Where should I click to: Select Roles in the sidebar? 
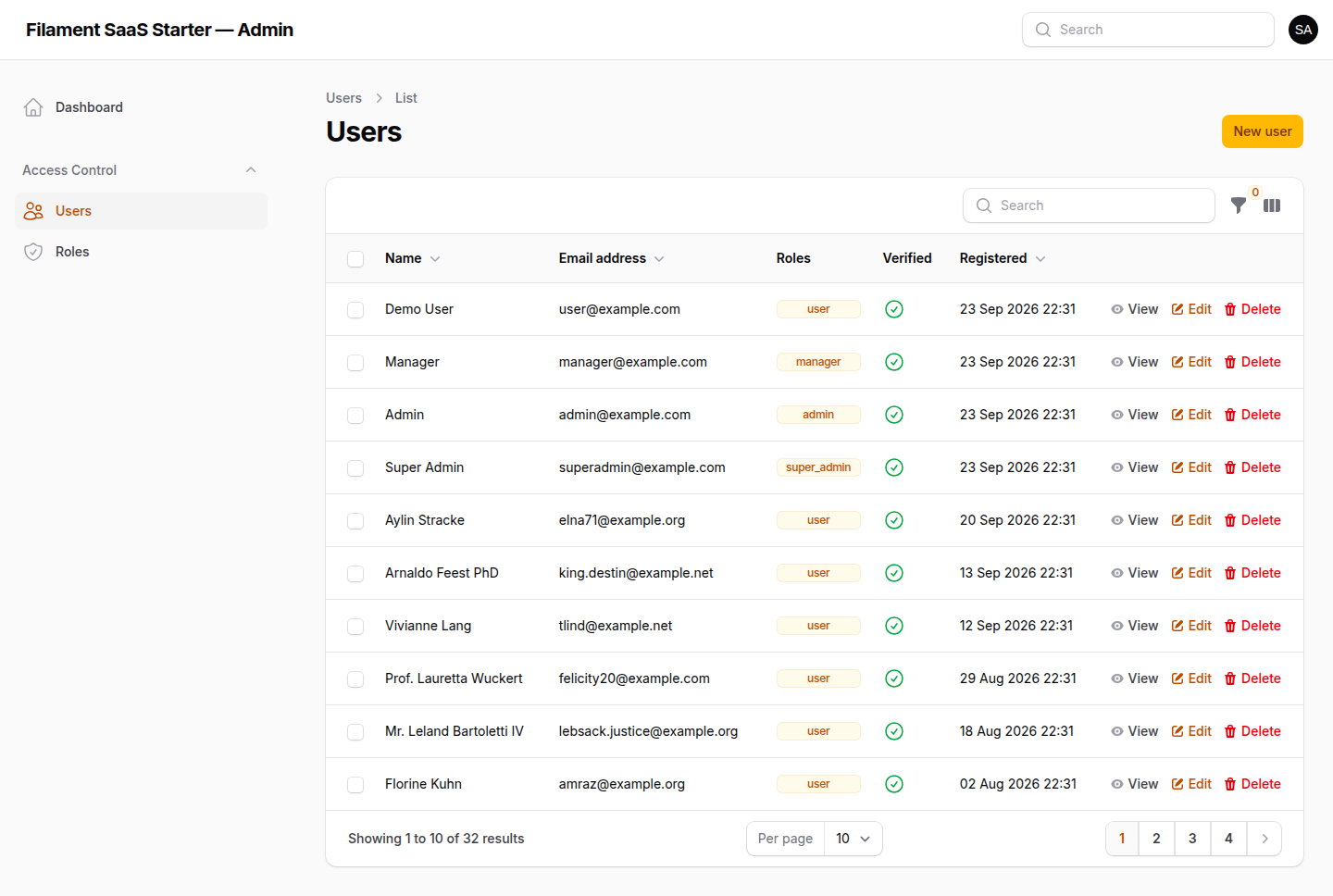pos(141,252)
